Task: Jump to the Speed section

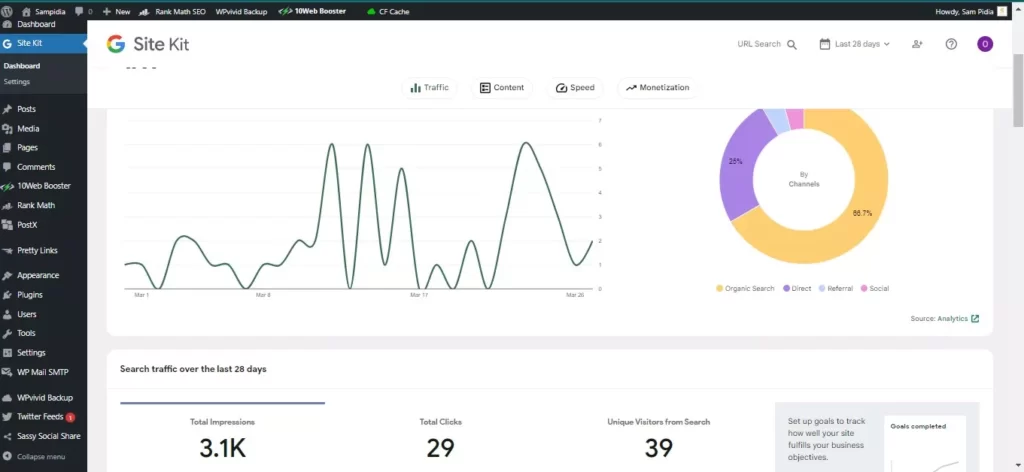Action: 575,87
